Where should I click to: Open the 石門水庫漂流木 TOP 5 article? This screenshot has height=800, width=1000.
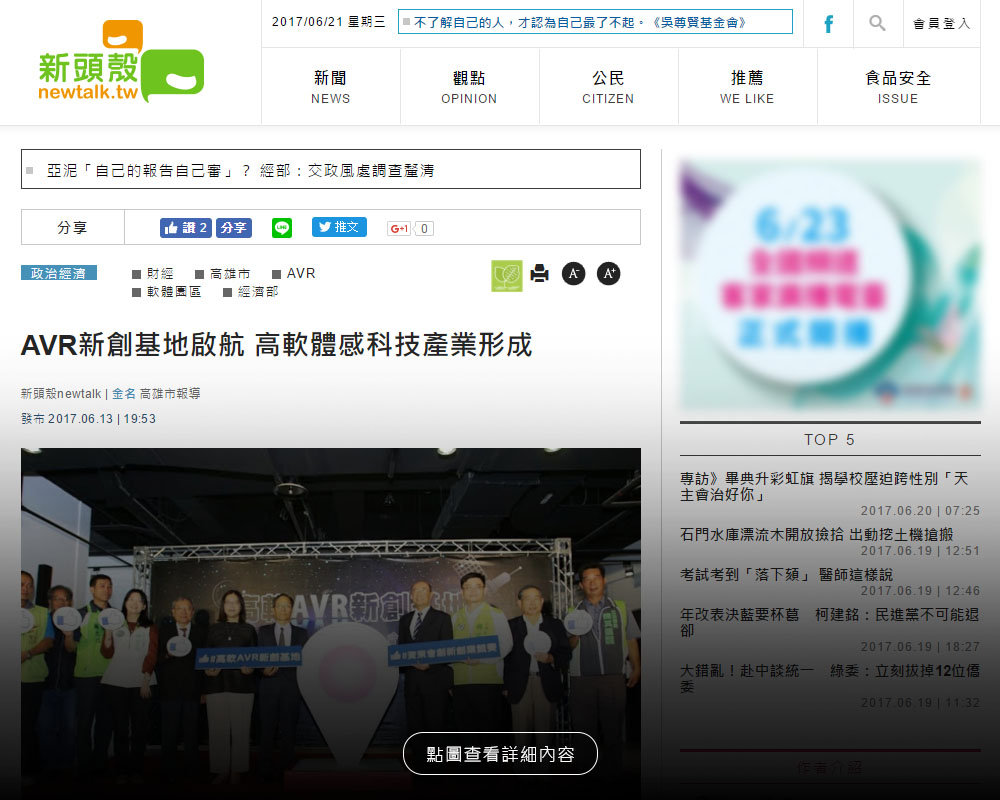click(816, 535)
